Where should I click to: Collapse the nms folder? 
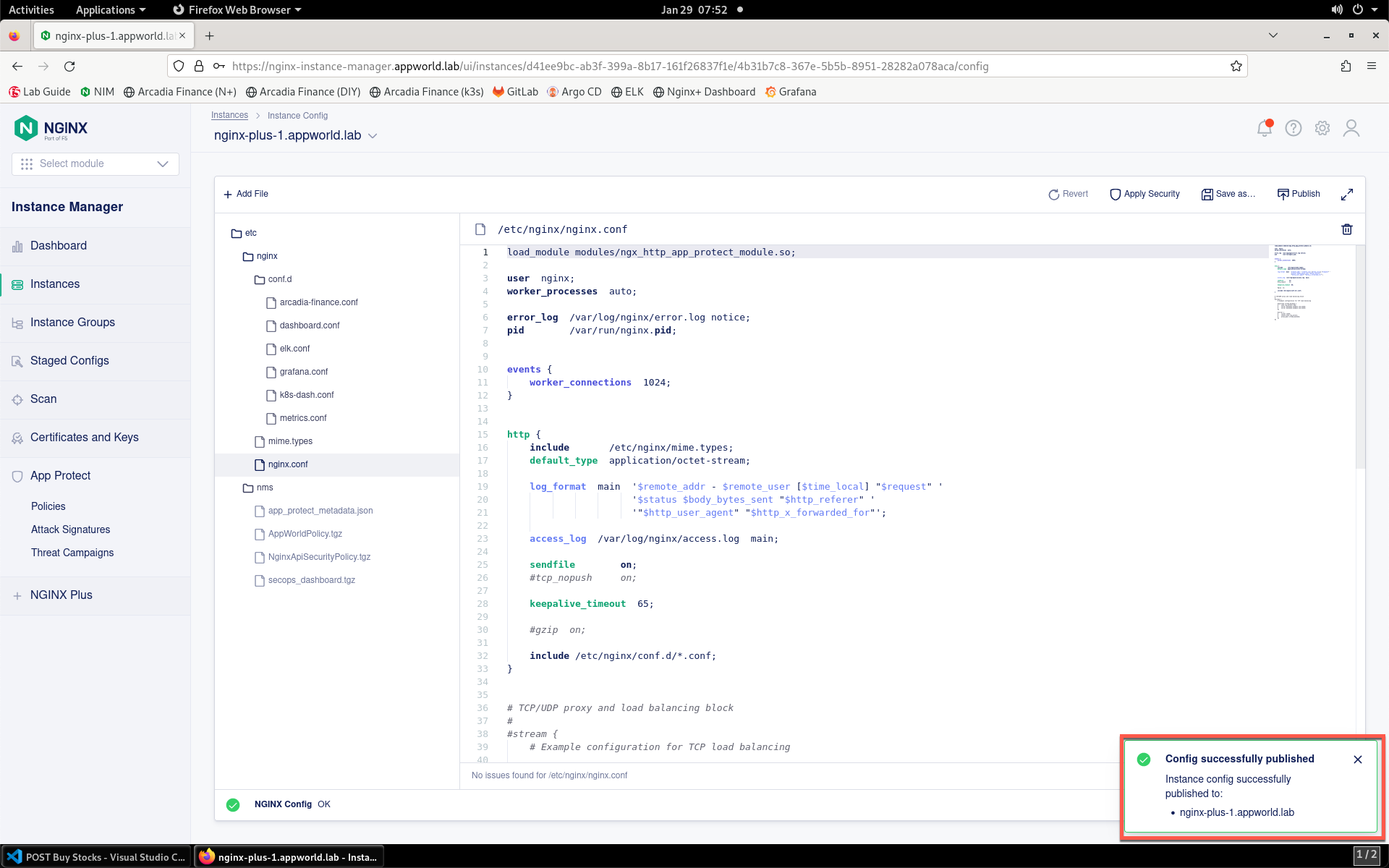click(x=258, y=488)
